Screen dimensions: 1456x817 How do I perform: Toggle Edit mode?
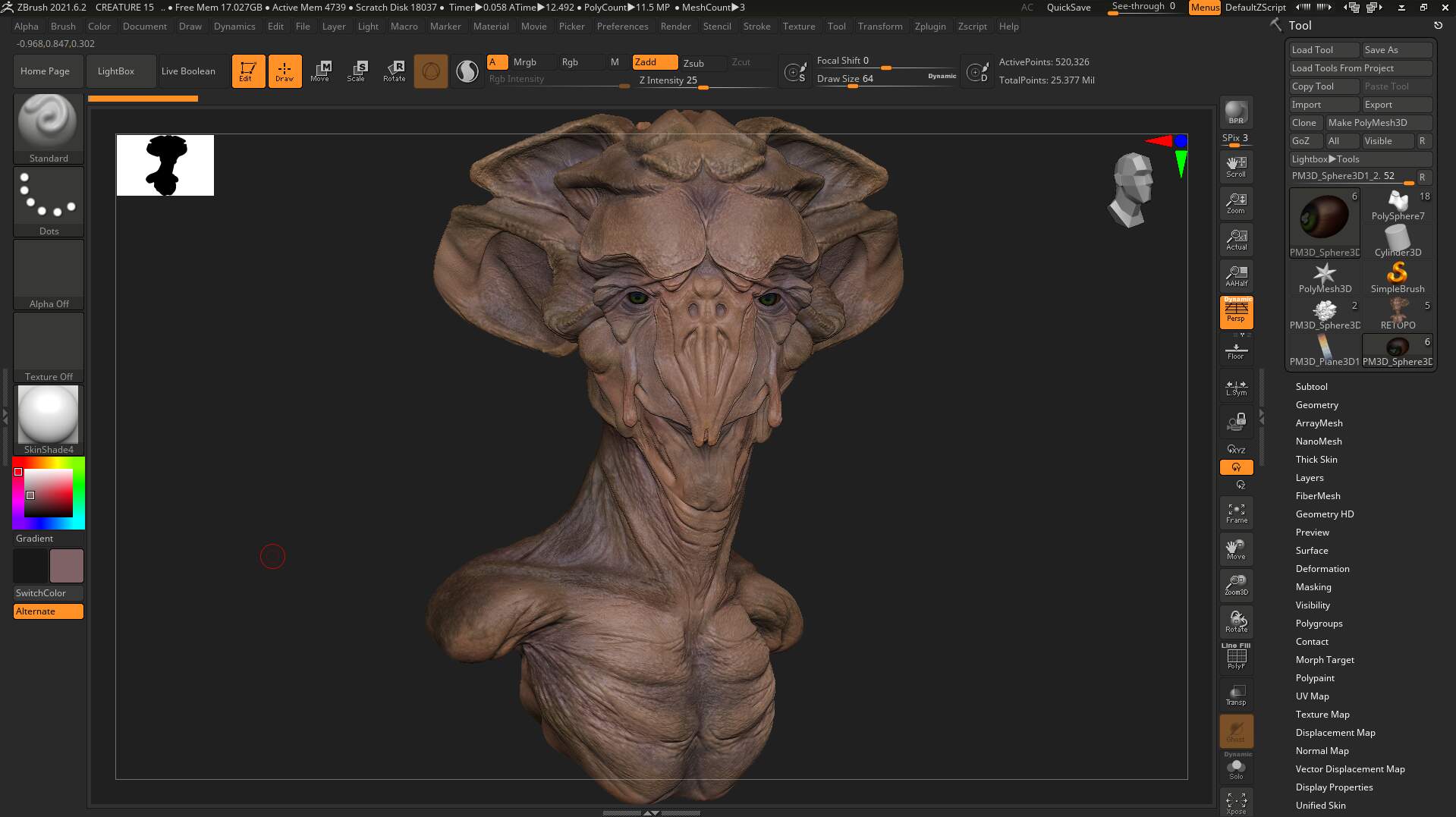click(248, 71)
